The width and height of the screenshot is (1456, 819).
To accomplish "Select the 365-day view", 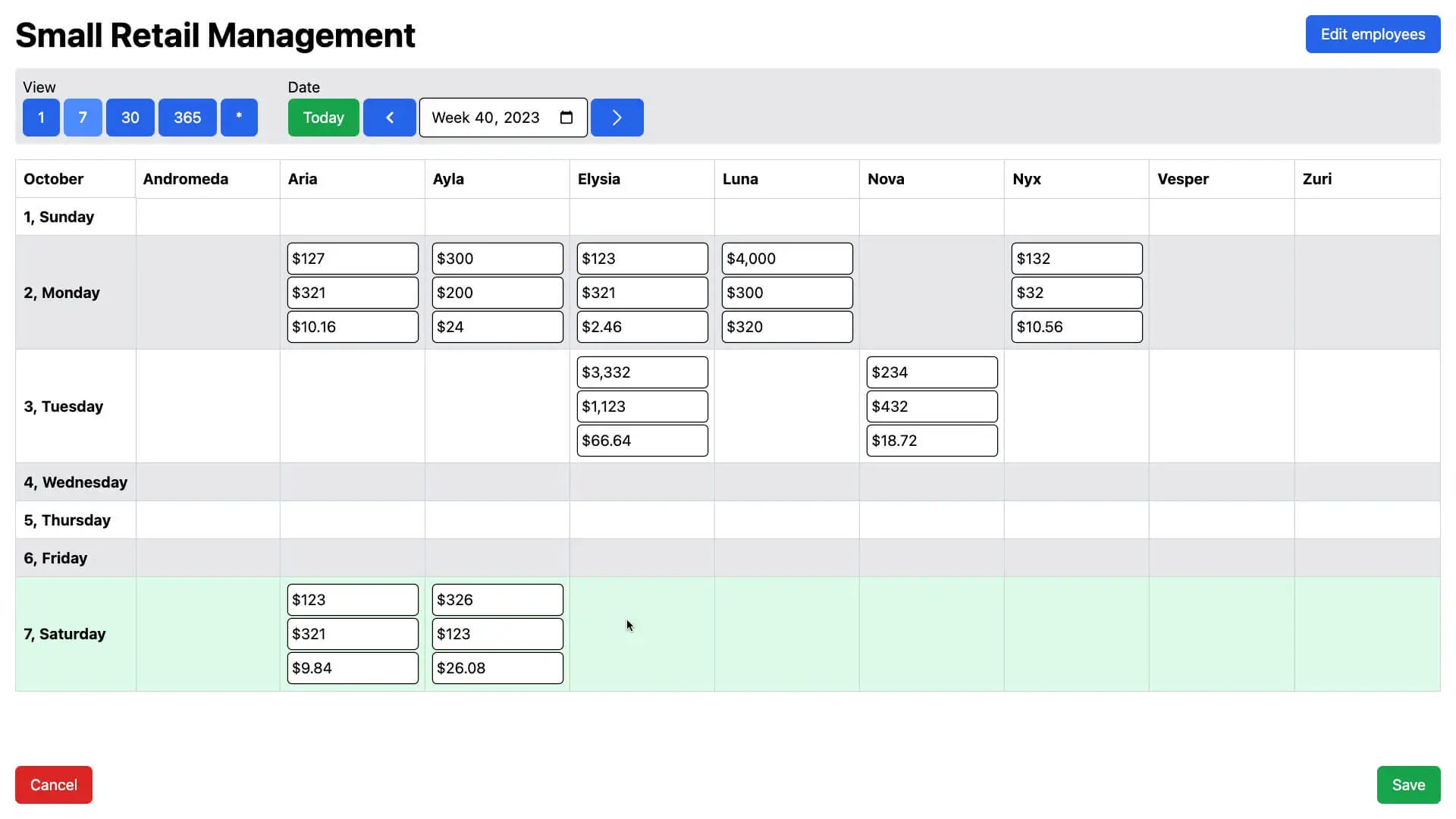I will 187,118.
